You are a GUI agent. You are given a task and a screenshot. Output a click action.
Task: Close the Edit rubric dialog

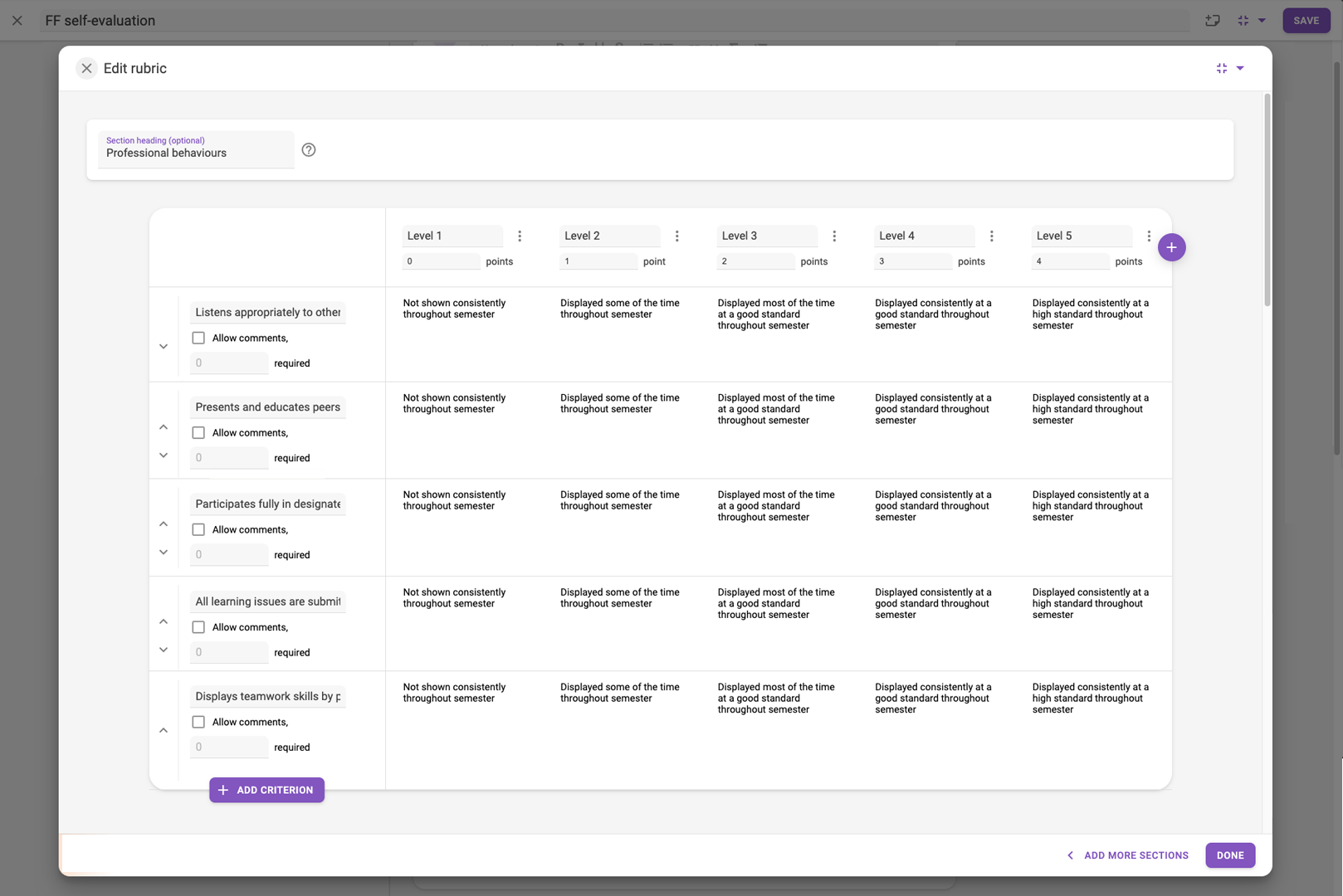pos(86,68)
